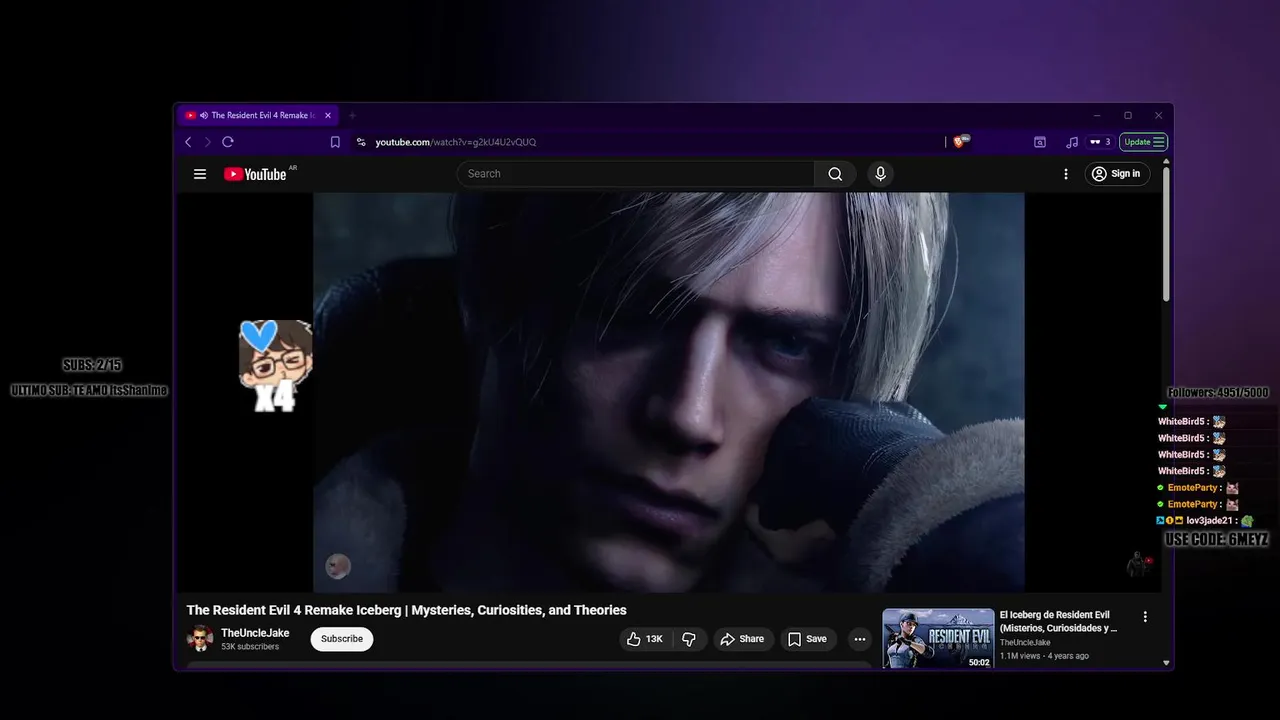Open TheUncleJake channel avatar
This screenshot has height=720, width=1280.
pos(200,639)
